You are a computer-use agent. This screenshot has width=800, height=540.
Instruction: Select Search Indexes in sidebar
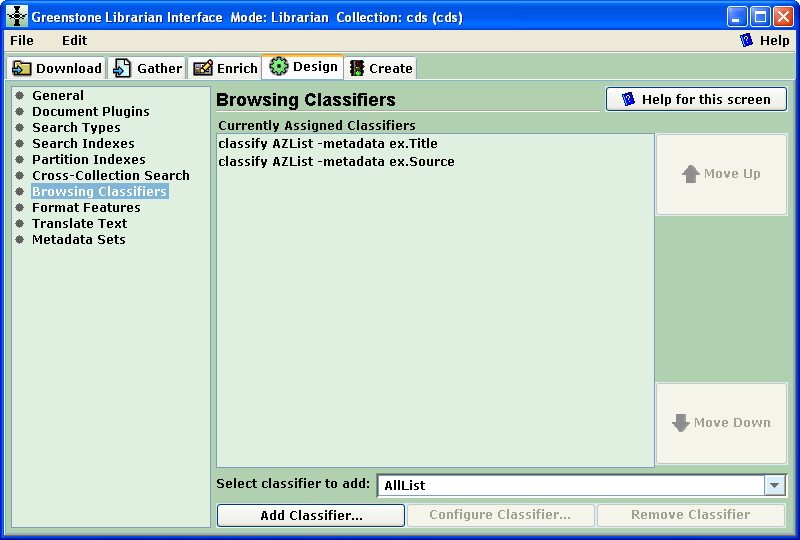point(83,144)
